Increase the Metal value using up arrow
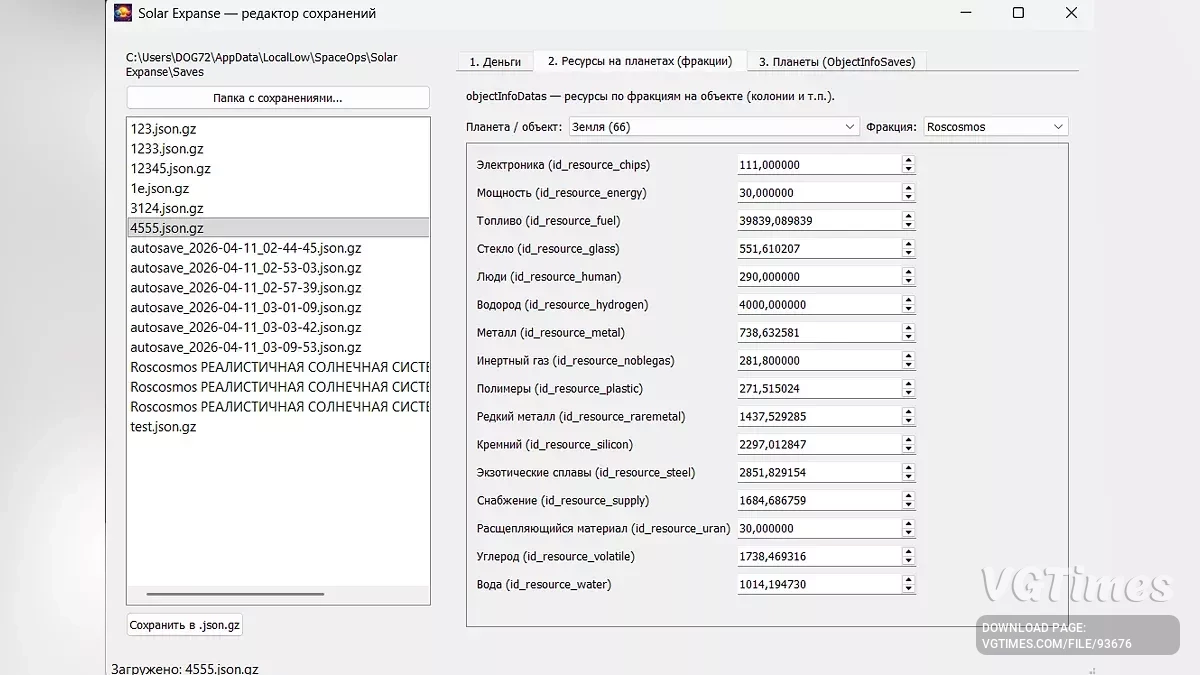 click(x=908, y=328)
